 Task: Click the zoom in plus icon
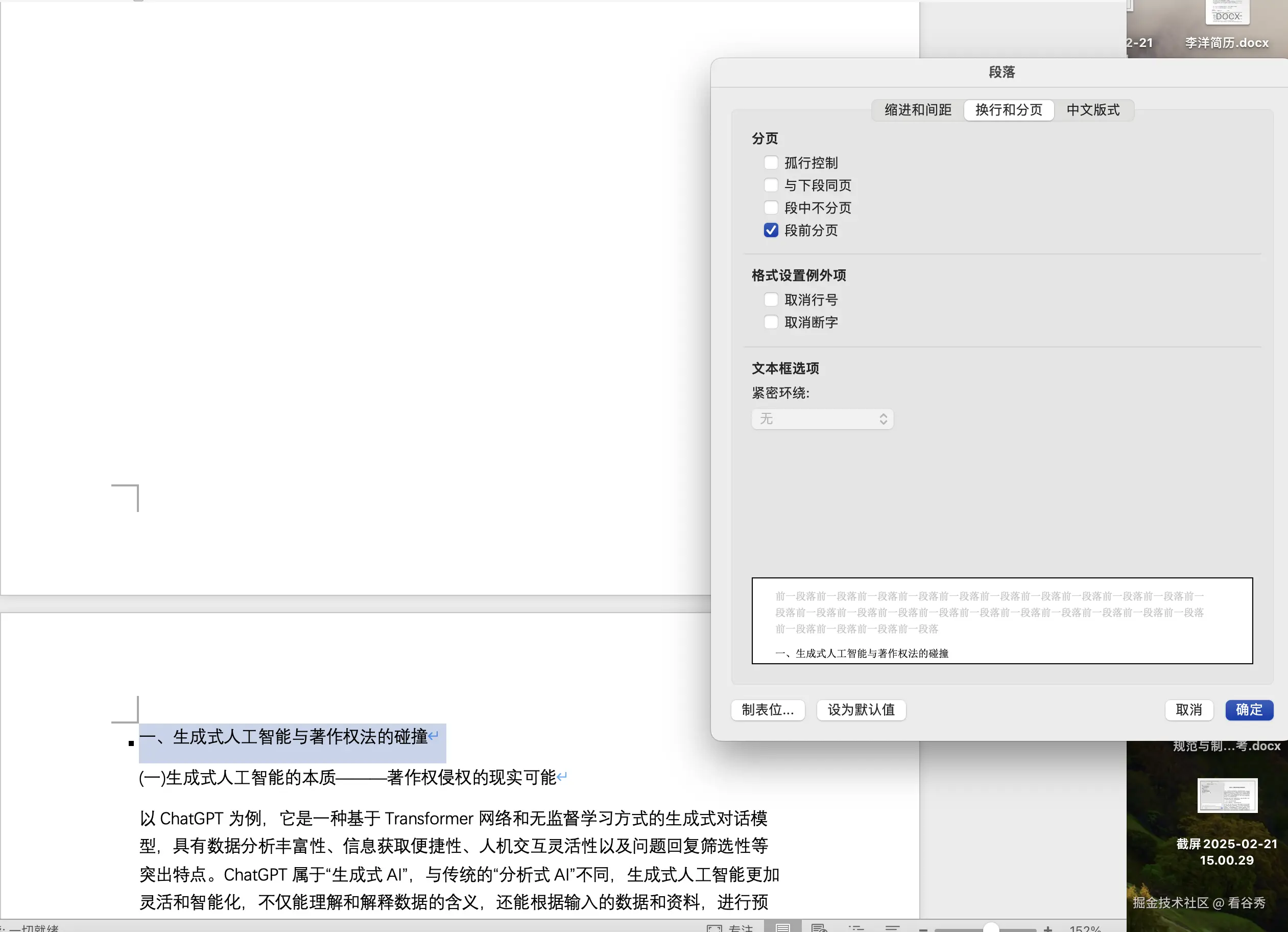pyautogui.click(x=1048, y=928)
